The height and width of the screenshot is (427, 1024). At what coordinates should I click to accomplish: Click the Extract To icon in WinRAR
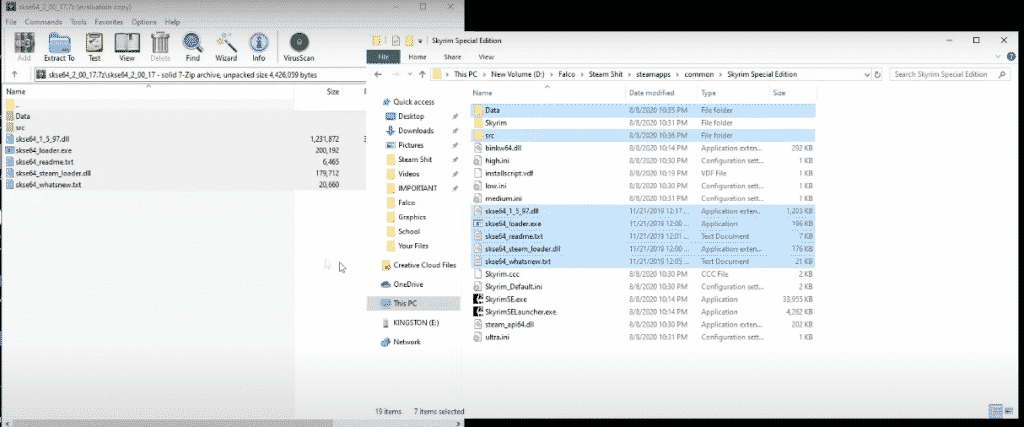tap(59, 47)
